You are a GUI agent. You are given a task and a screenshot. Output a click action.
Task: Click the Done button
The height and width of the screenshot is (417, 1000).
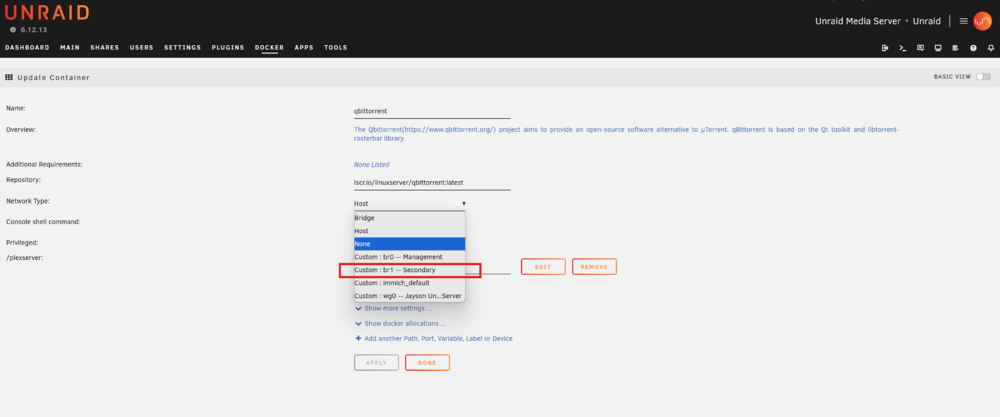(x=427, y=363)
